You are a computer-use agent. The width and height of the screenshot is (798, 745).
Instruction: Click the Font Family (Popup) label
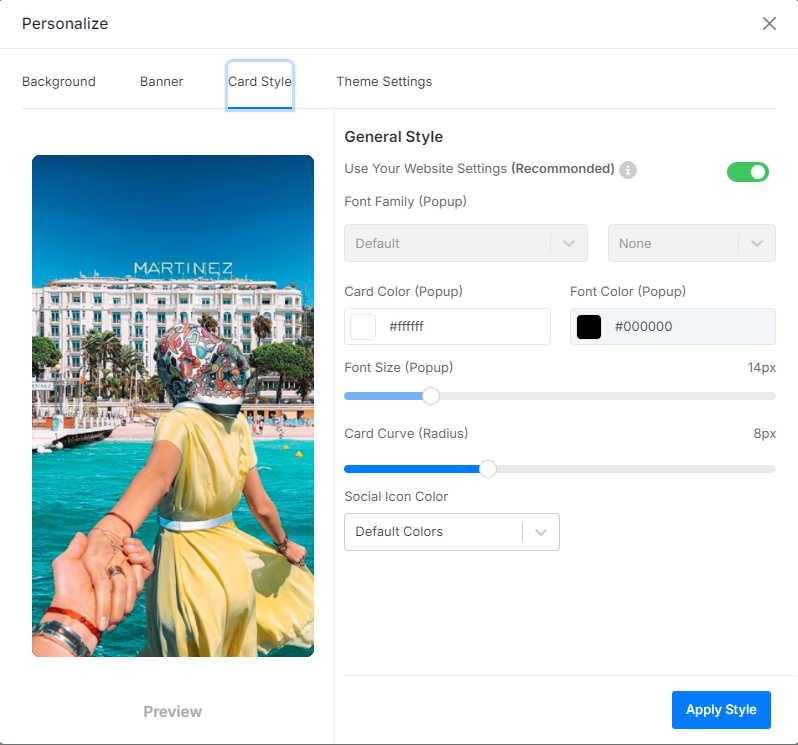point(406,202)
